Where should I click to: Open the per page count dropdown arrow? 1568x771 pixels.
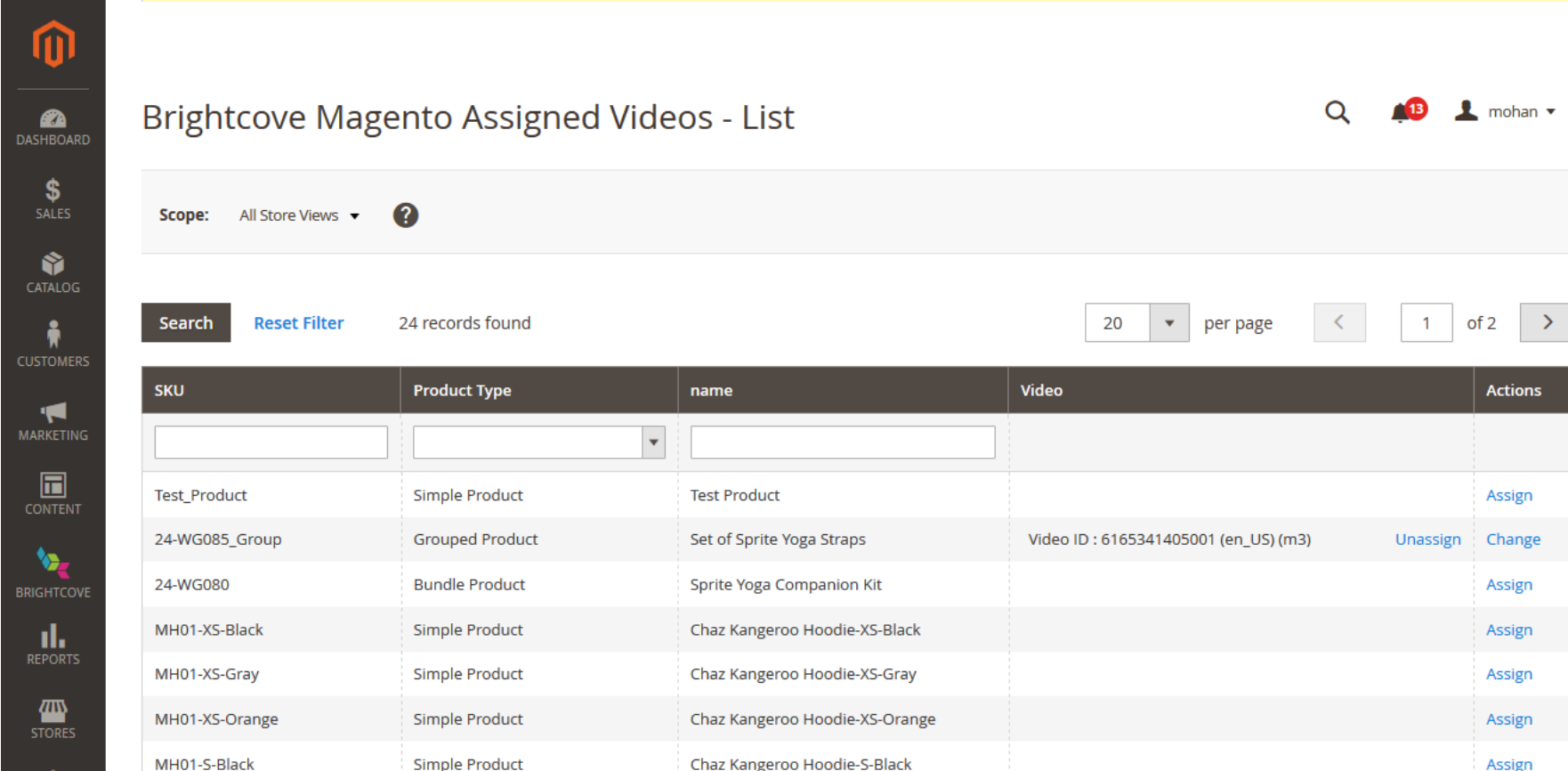[x=1169, y=322]
